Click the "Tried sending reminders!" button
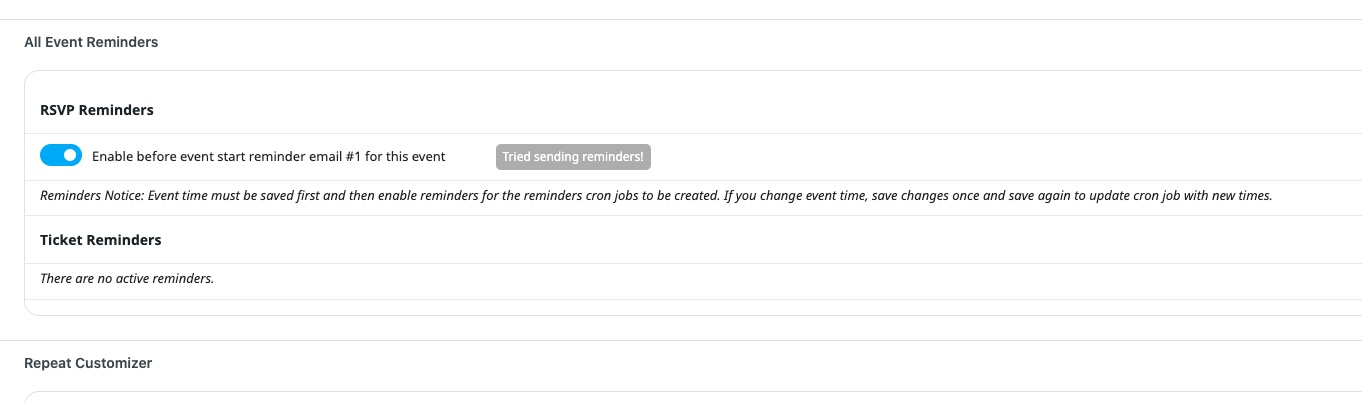 point(573,157)
